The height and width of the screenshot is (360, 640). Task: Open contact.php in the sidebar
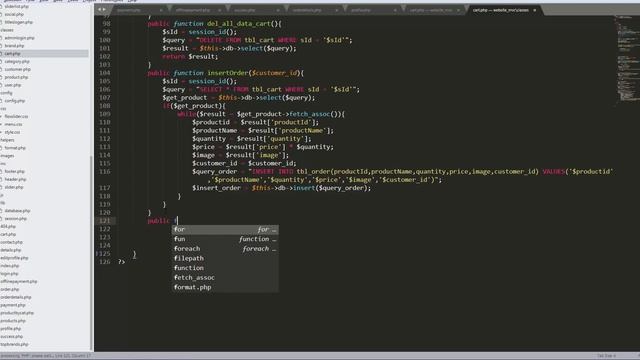click(x=11, y=242)
